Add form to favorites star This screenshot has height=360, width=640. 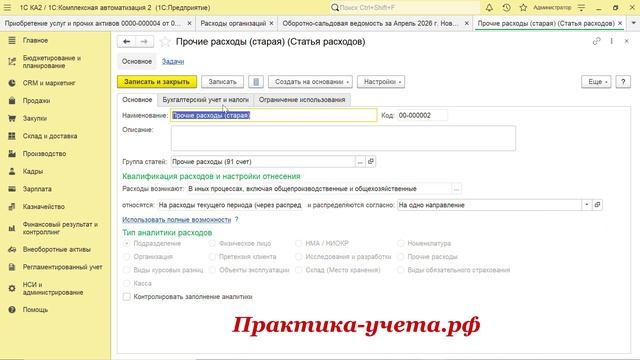165,42
